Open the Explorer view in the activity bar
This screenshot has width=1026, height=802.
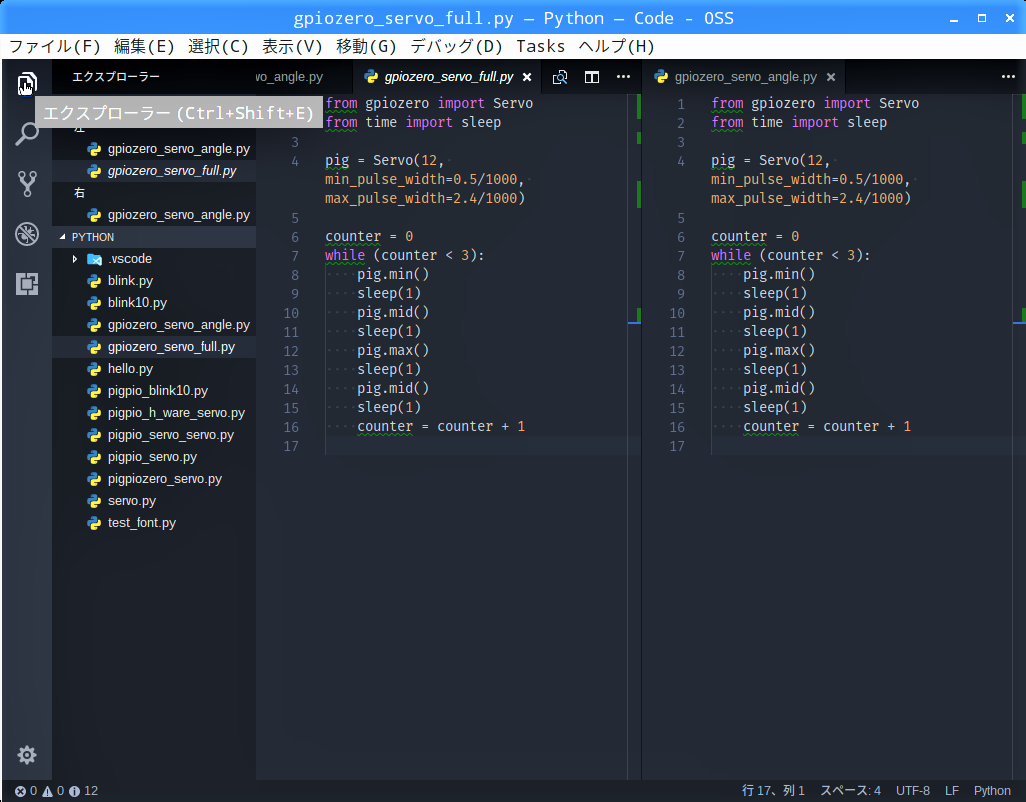tap(27, 84)
